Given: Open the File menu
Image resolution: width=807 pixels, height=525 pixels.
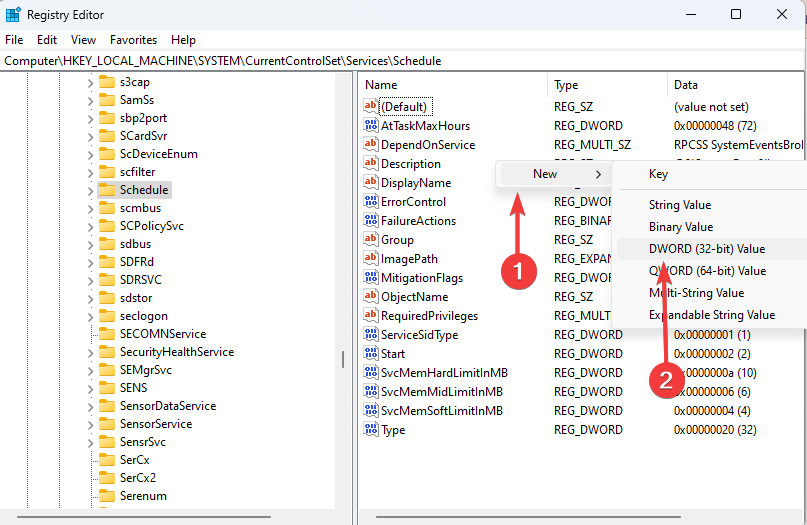Looking at the screenshot, I should click(x=14, y=40).
